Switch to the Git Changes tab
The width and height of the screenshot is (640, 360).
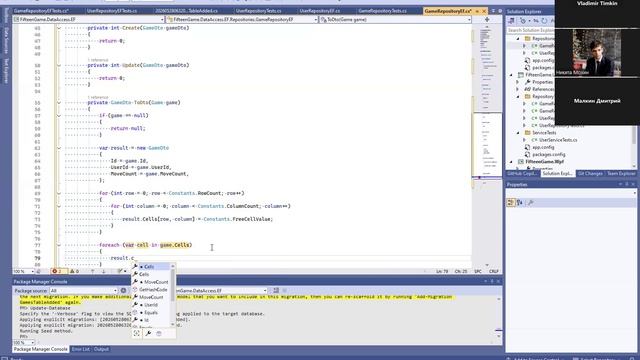tap(590, 174)
